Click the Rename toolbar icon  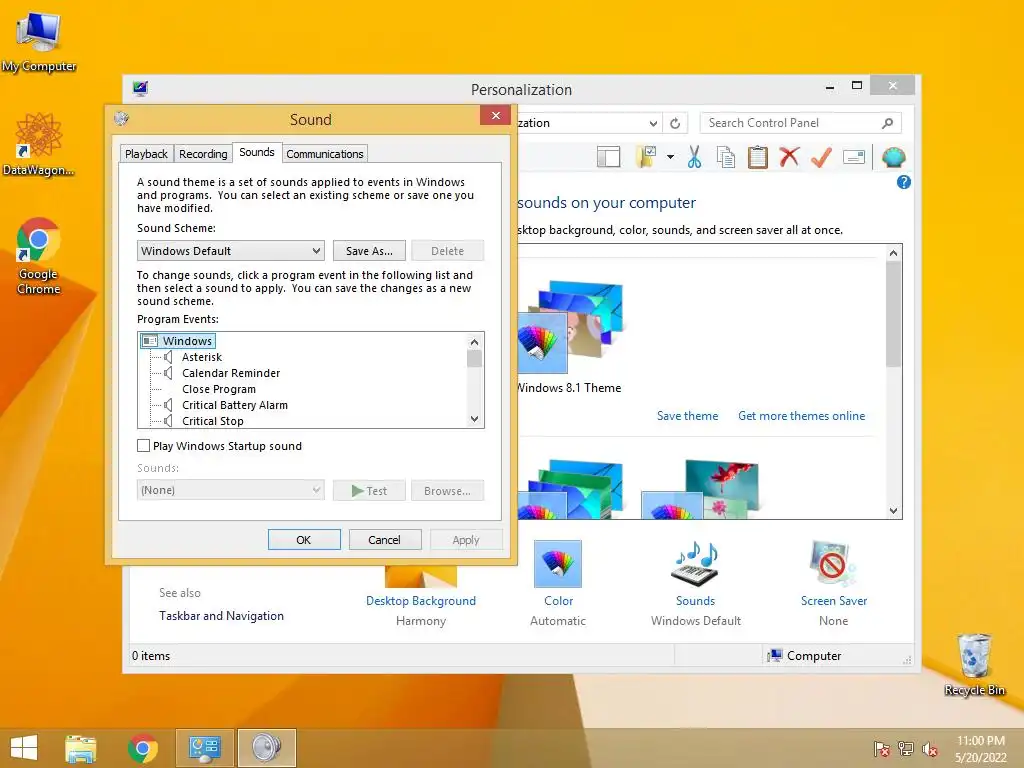(854, 157)
